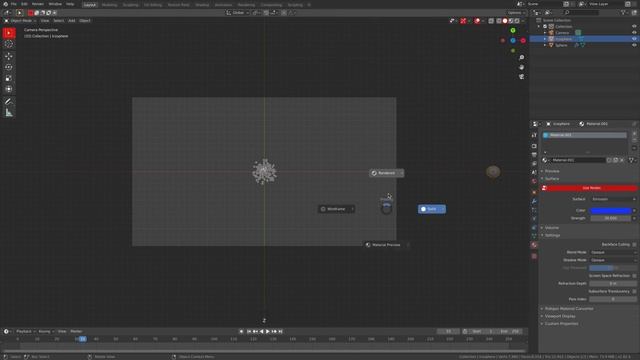Select the Transform tool

pyautogui.click(x=9, y=89)
